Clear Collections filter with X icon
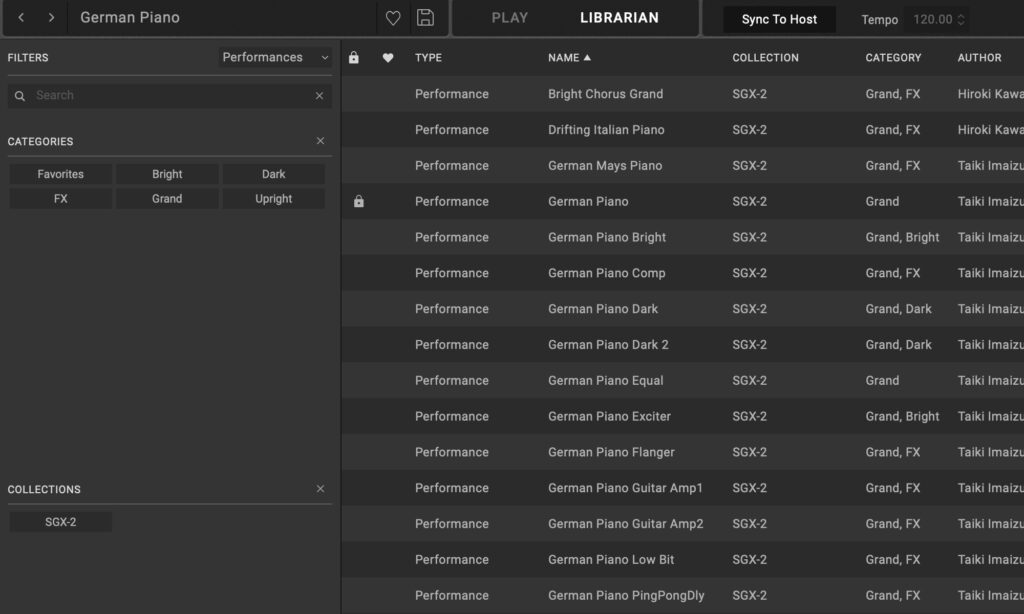Screen dimensions: 1024x614 click(x=320, y=489)
